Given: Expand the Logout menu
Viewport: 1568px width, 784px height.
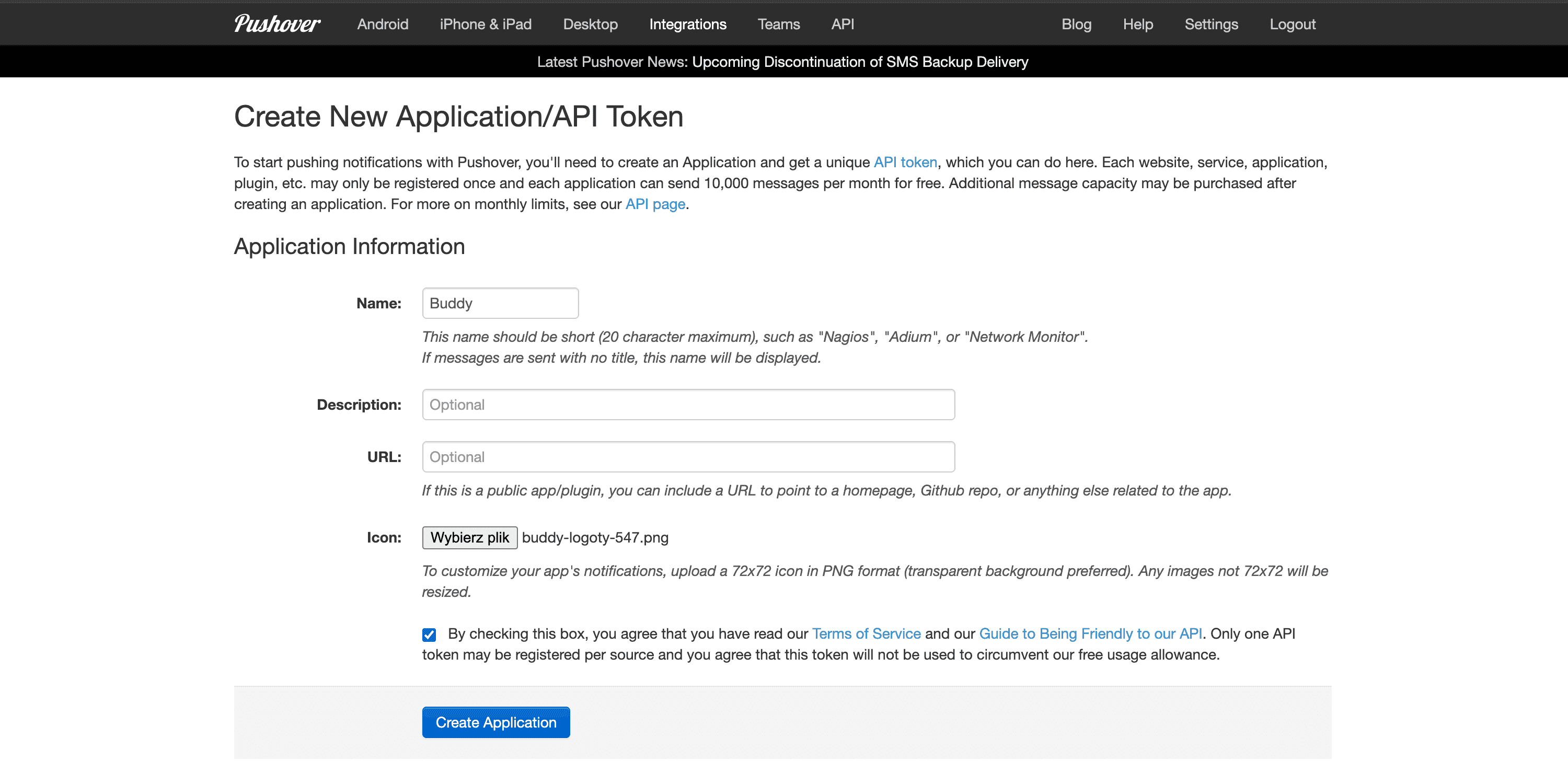Looking at the screenshot, I should pos(1294,24).
